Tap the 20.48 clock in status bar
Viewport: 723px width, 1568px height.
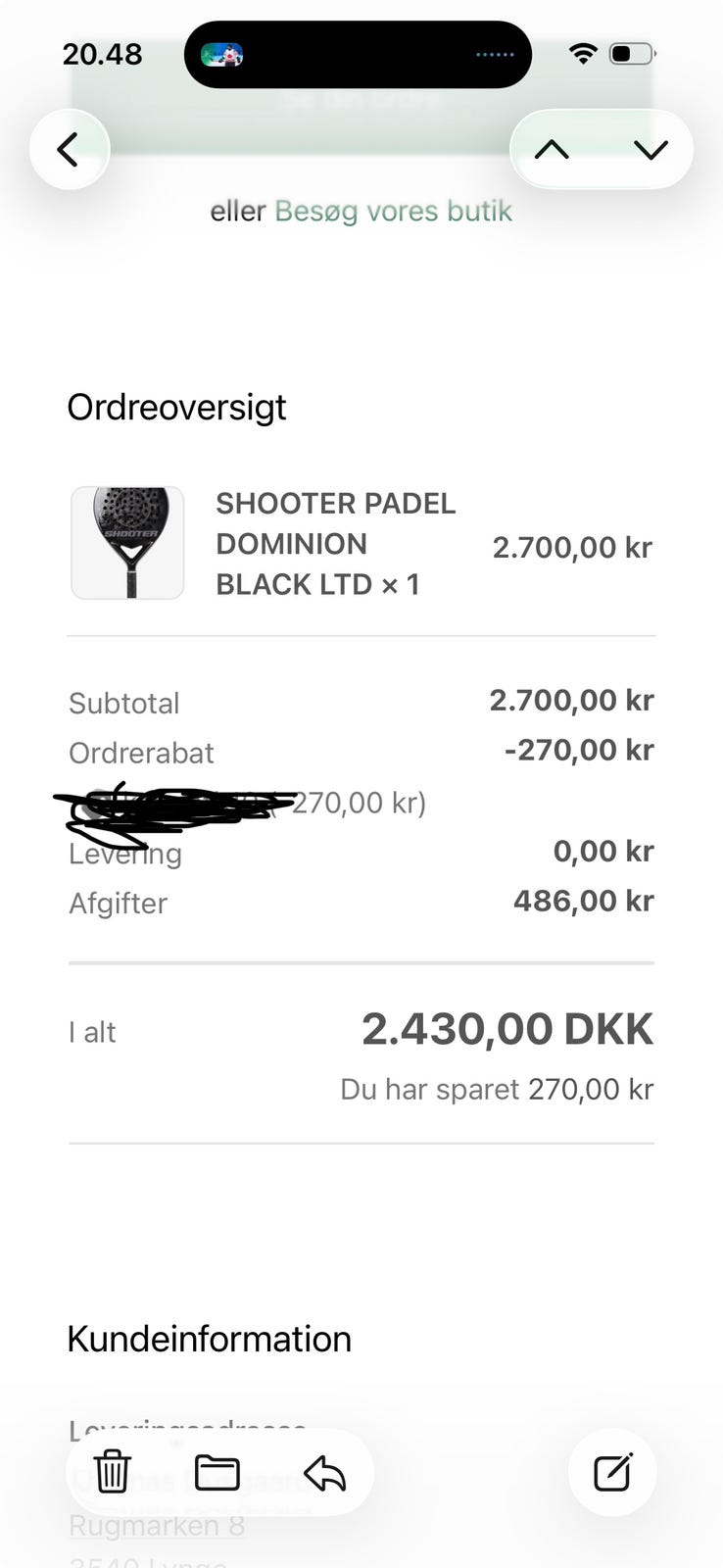click(x=103, y=54)
